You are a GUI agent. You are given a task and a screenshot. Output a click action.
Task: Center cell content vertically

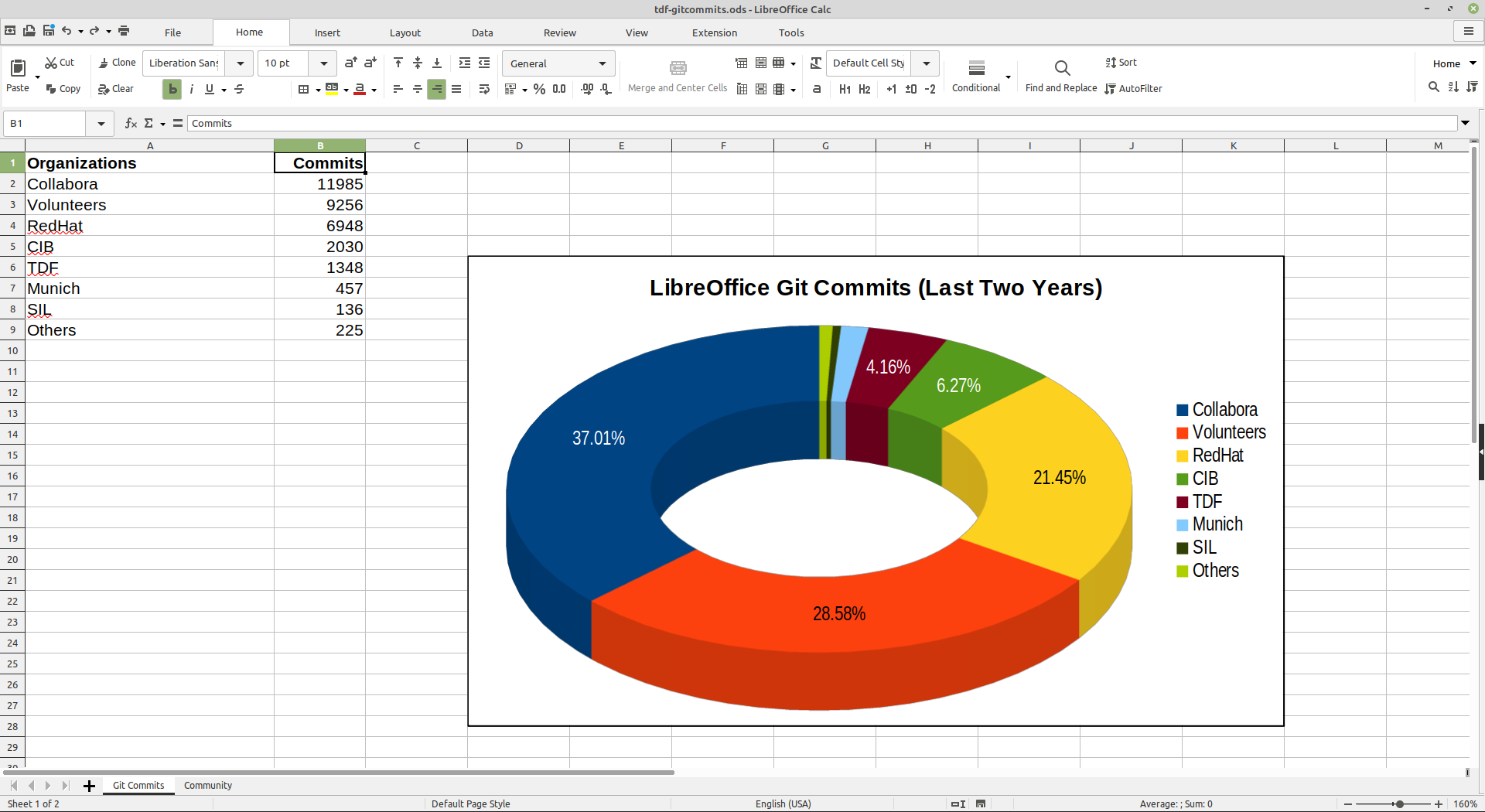418,63
